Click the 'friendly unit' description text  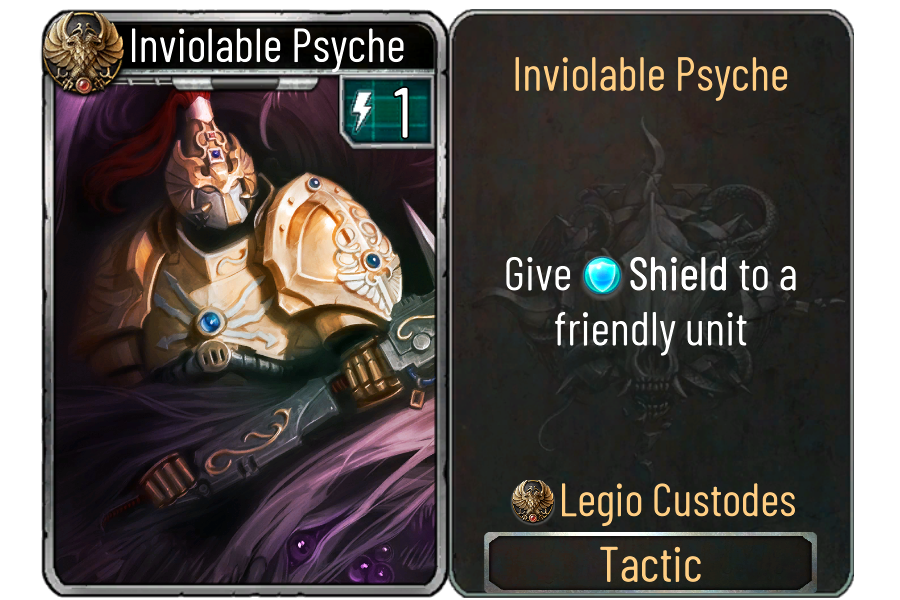651,331
